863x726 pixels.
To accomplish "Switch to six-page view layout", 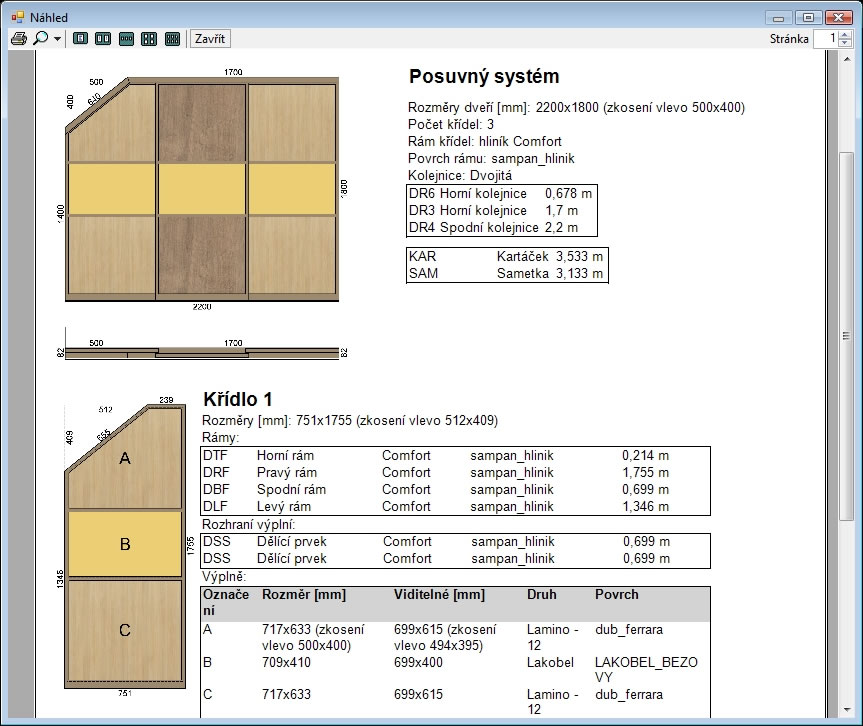I will coord(172,39).
